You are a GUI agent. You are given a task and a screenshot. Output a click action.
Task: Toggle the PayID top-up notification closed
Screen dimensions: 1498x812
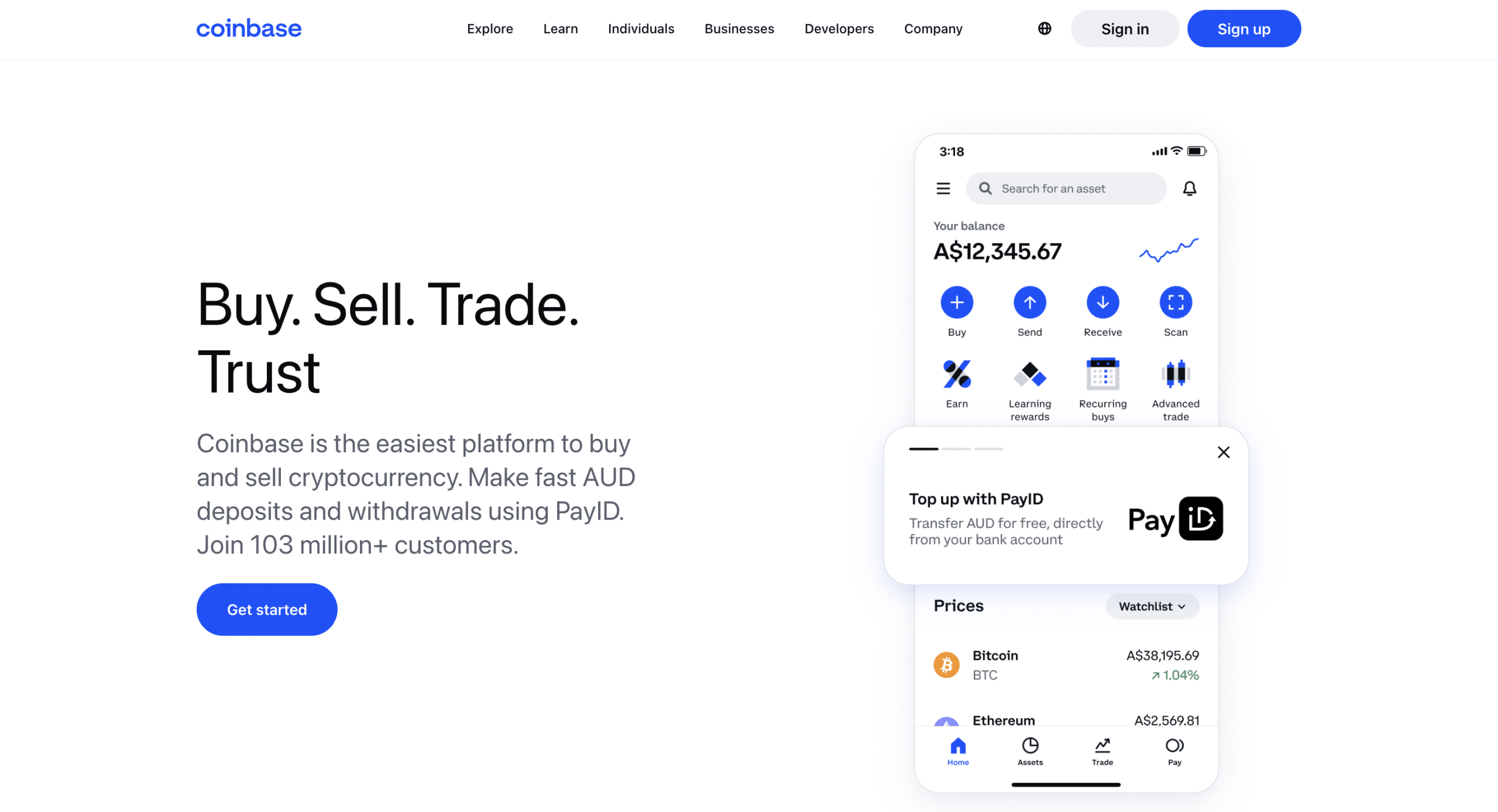tap(1223, 453)
